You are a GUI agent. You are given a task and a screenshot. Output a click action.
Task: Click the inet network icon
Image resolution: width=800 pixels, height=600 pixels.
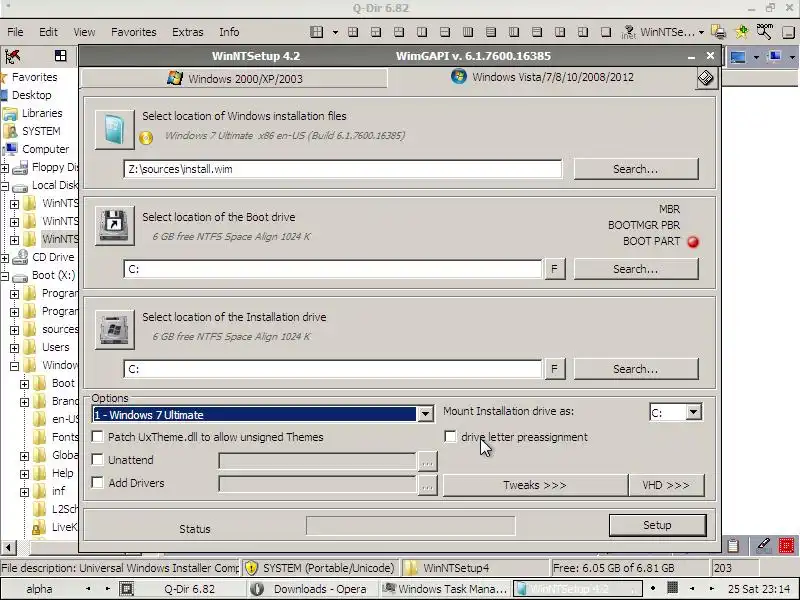629,32
